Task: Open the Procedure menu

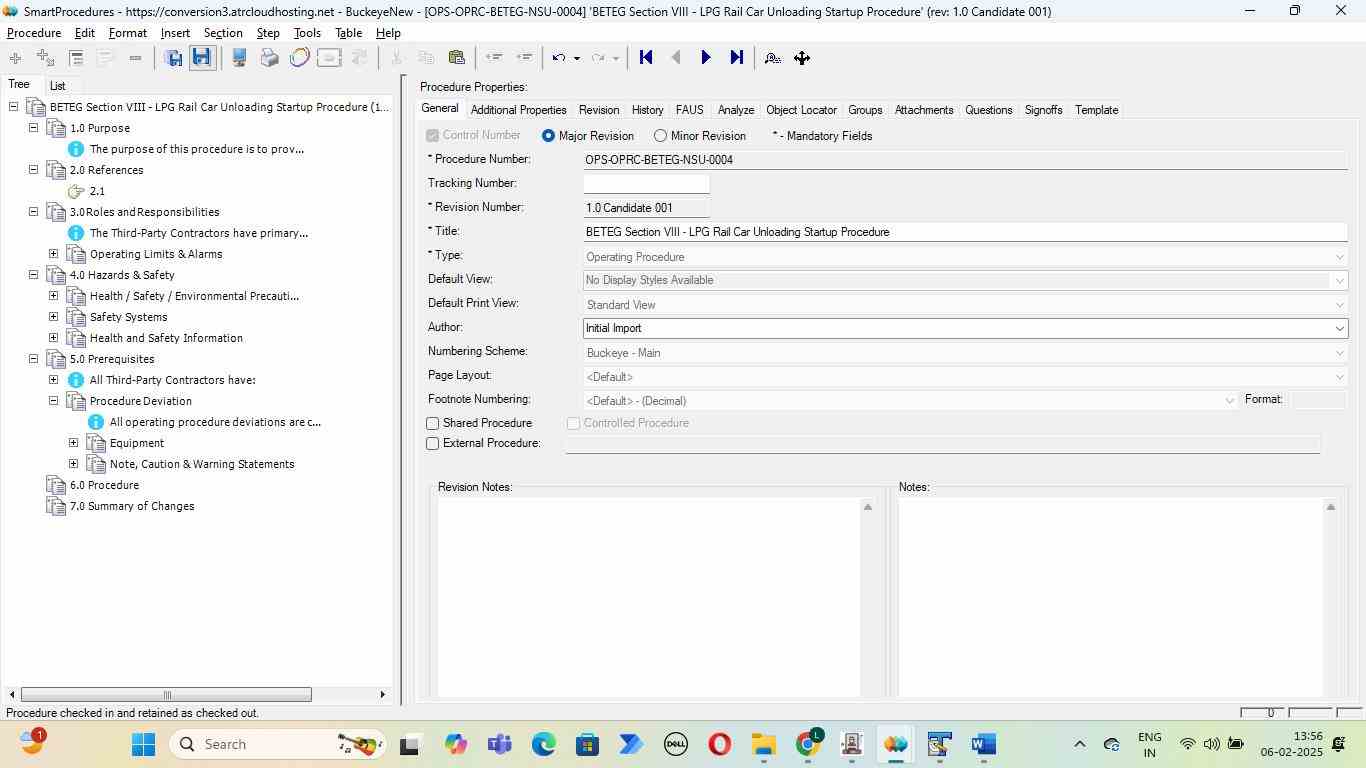Action: [x=34, y=33]
